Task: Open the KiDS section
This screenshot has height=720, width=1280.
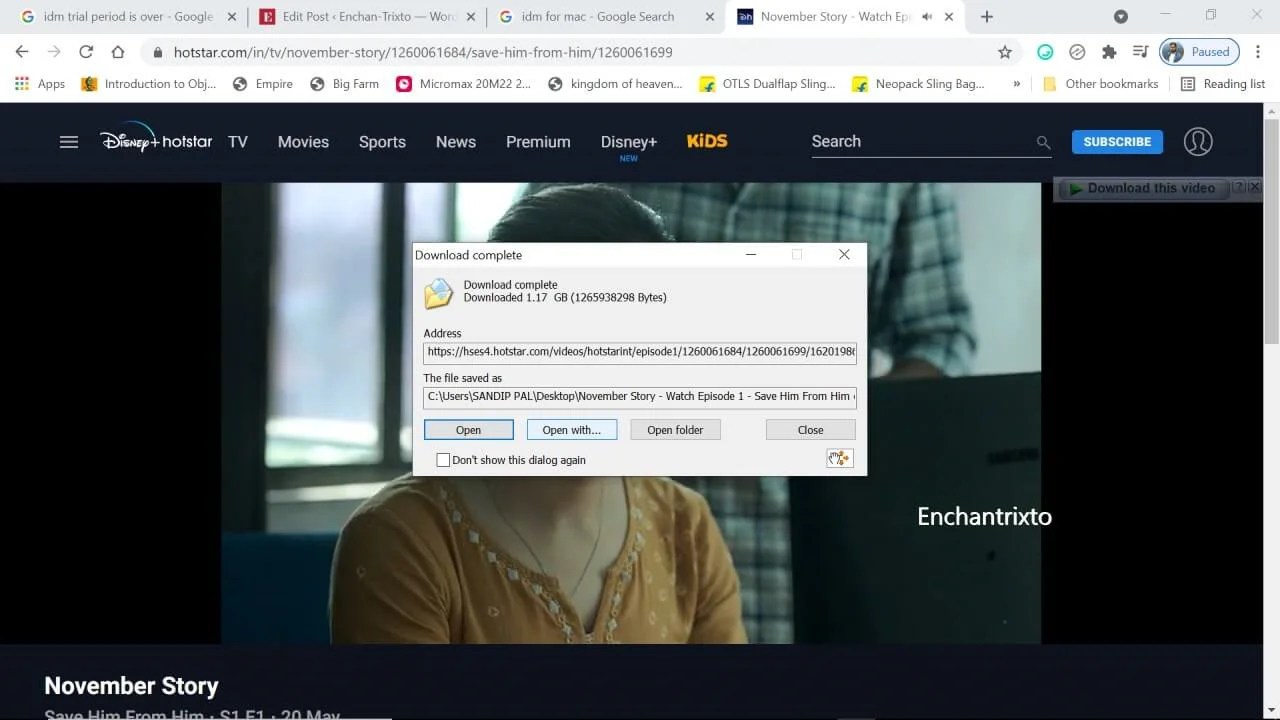Action: tap(707, 141)
